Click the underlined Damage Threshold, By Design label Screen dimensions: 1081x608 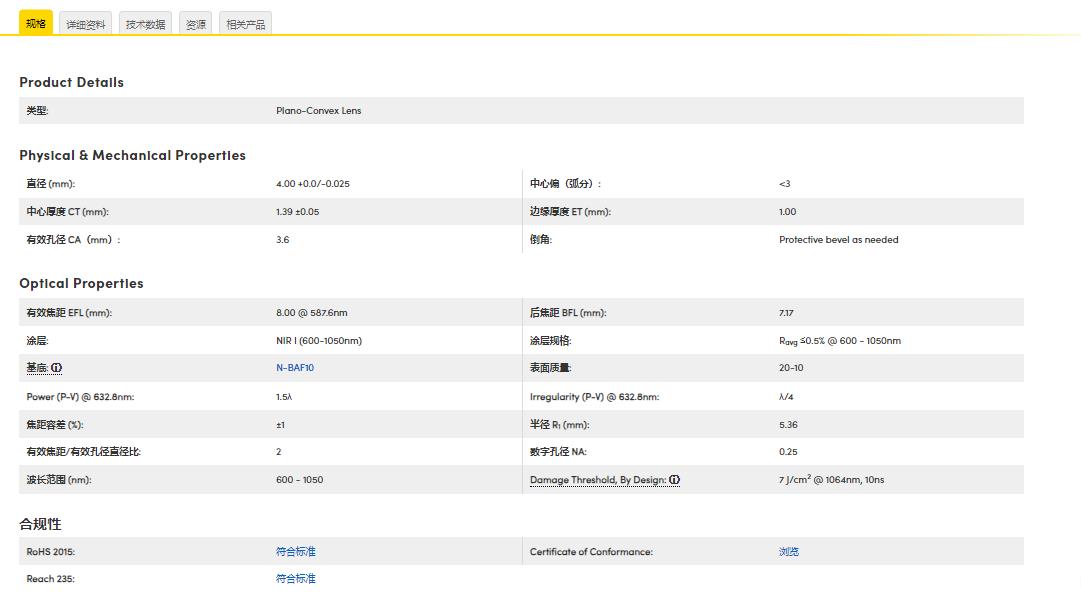point(597,480)
